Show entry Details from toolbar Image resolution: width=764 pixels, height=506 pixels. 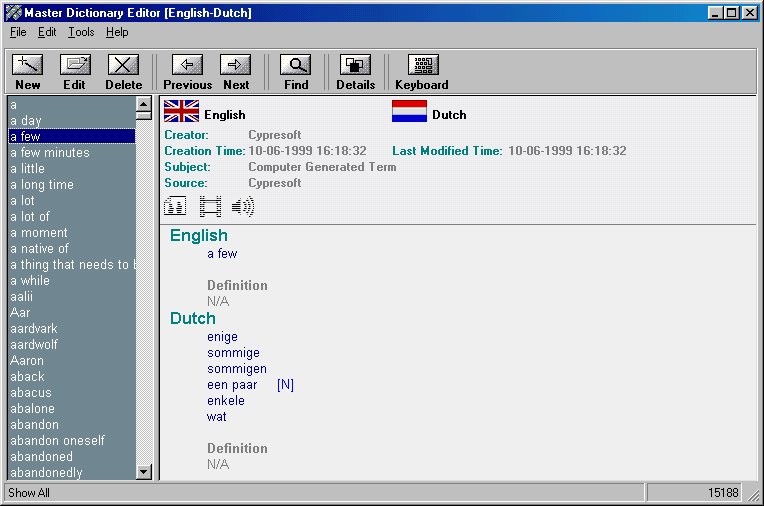[355, 66]
